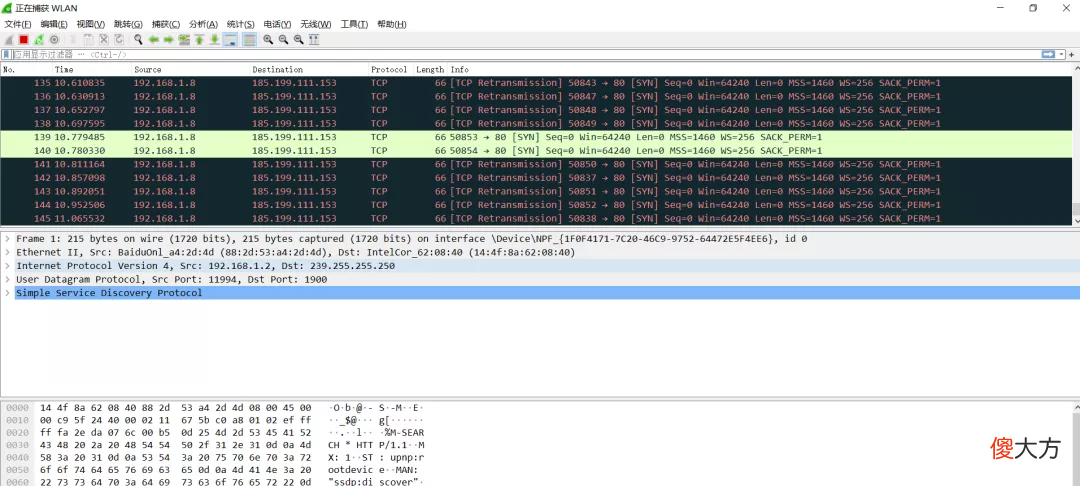
Task: Sort by the No. column header
Action: click(26, 70)
